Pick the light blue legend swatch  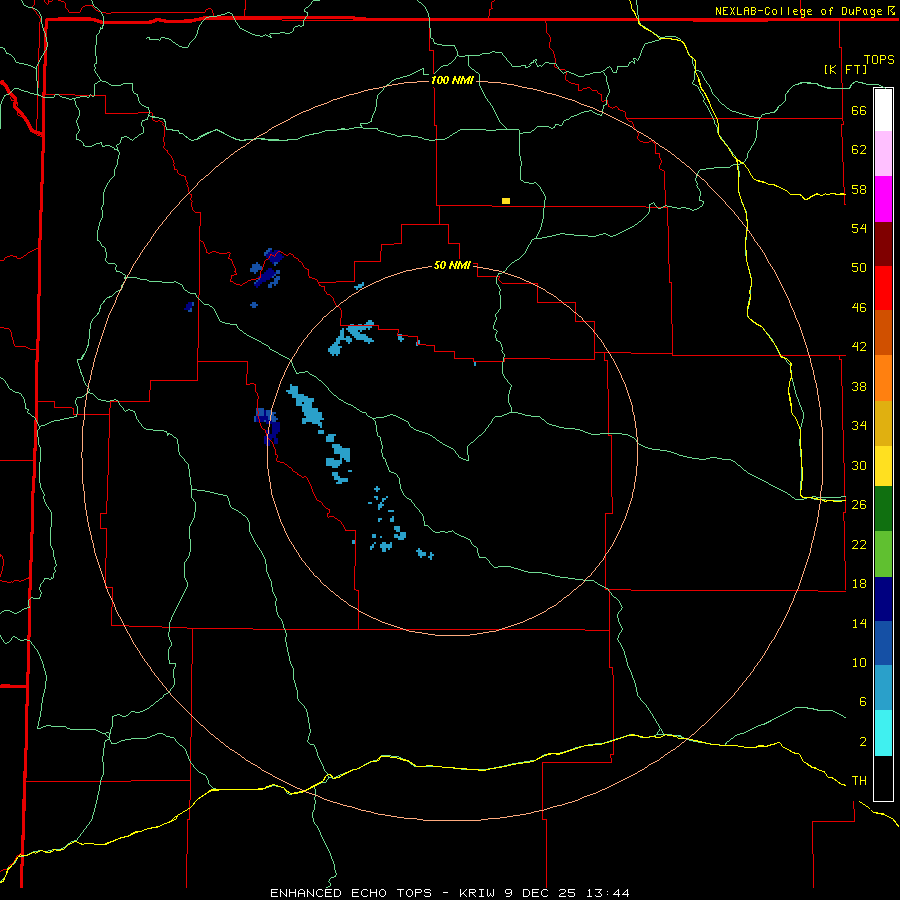[883, 688]
